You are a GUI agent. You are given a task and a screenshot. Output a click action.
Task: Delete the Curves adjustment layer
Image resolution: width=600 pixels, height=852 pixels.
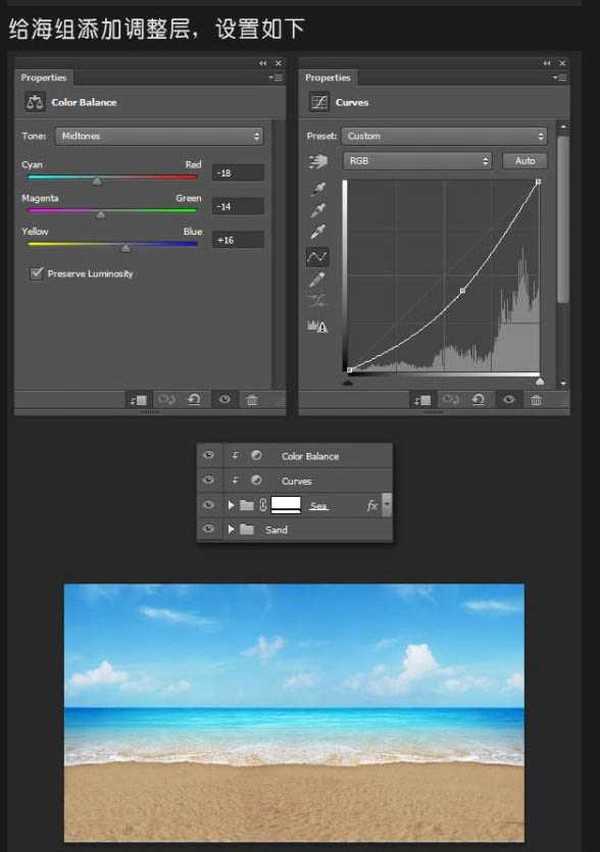(536, 400)
